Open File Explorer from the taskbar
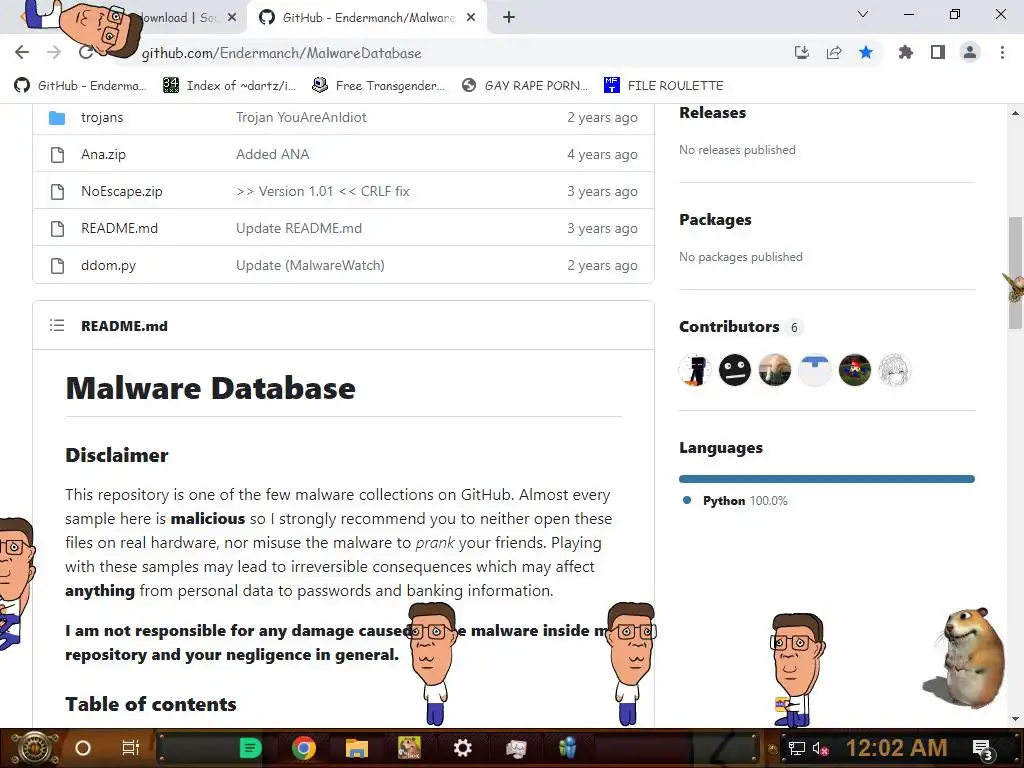 pyautogui.click(x=357, y=748)
